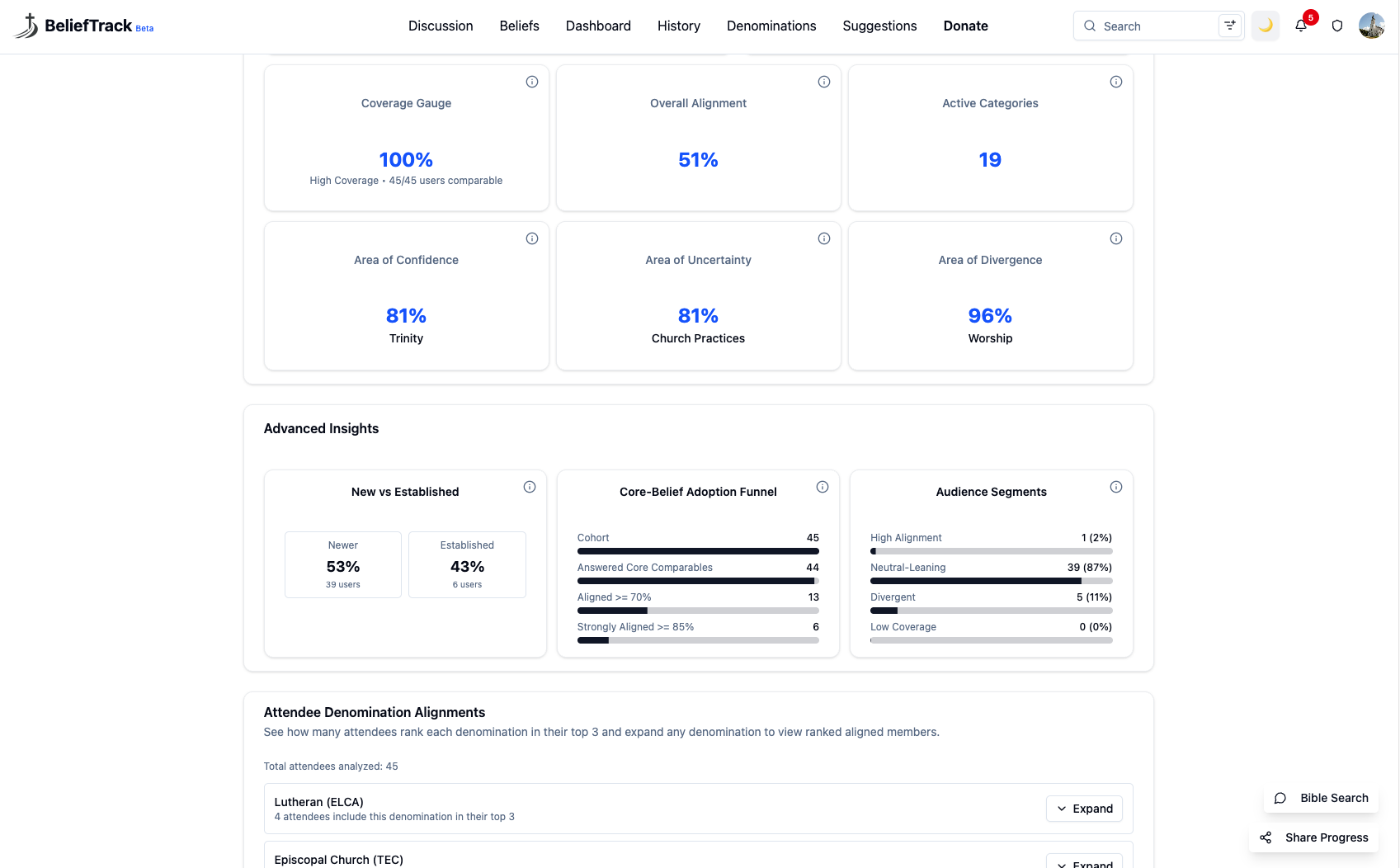Click the notifications bell icon
1400x868 pixels.
1301,26
